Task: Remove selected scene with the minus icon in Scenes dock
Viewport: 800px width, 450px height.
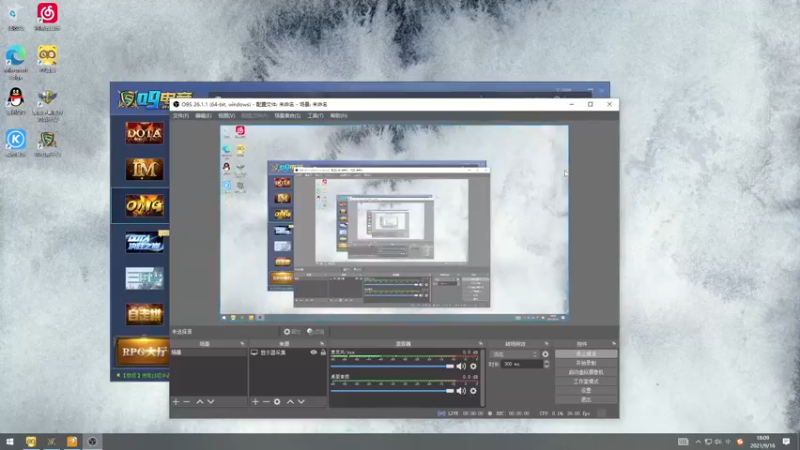Action: point(187,402)
